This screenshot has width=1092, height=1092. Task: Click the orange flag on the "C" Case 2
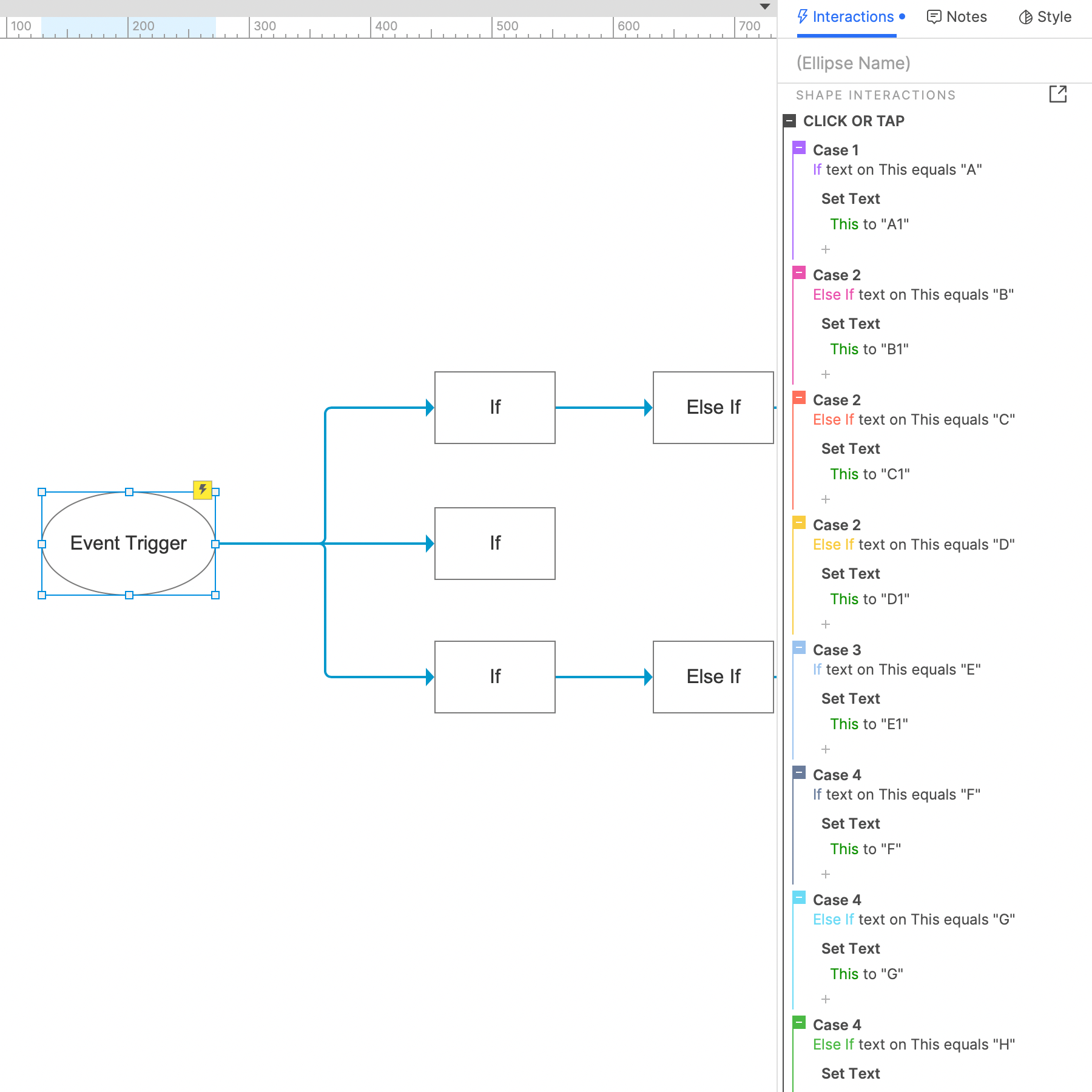tap(799, 398)
